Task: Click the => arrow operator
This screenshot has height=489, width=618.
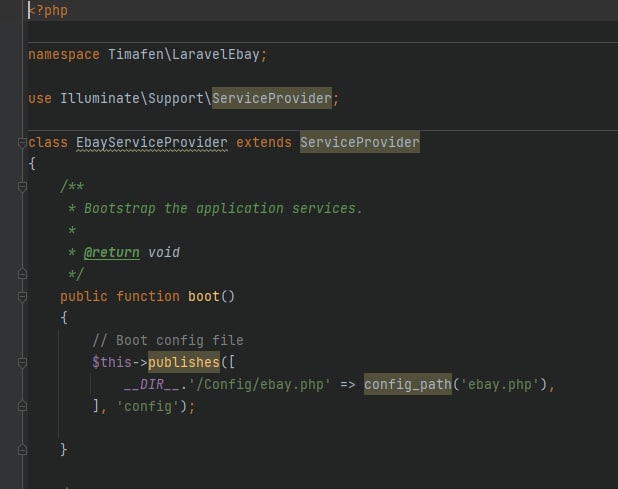Action: point(347,384)
